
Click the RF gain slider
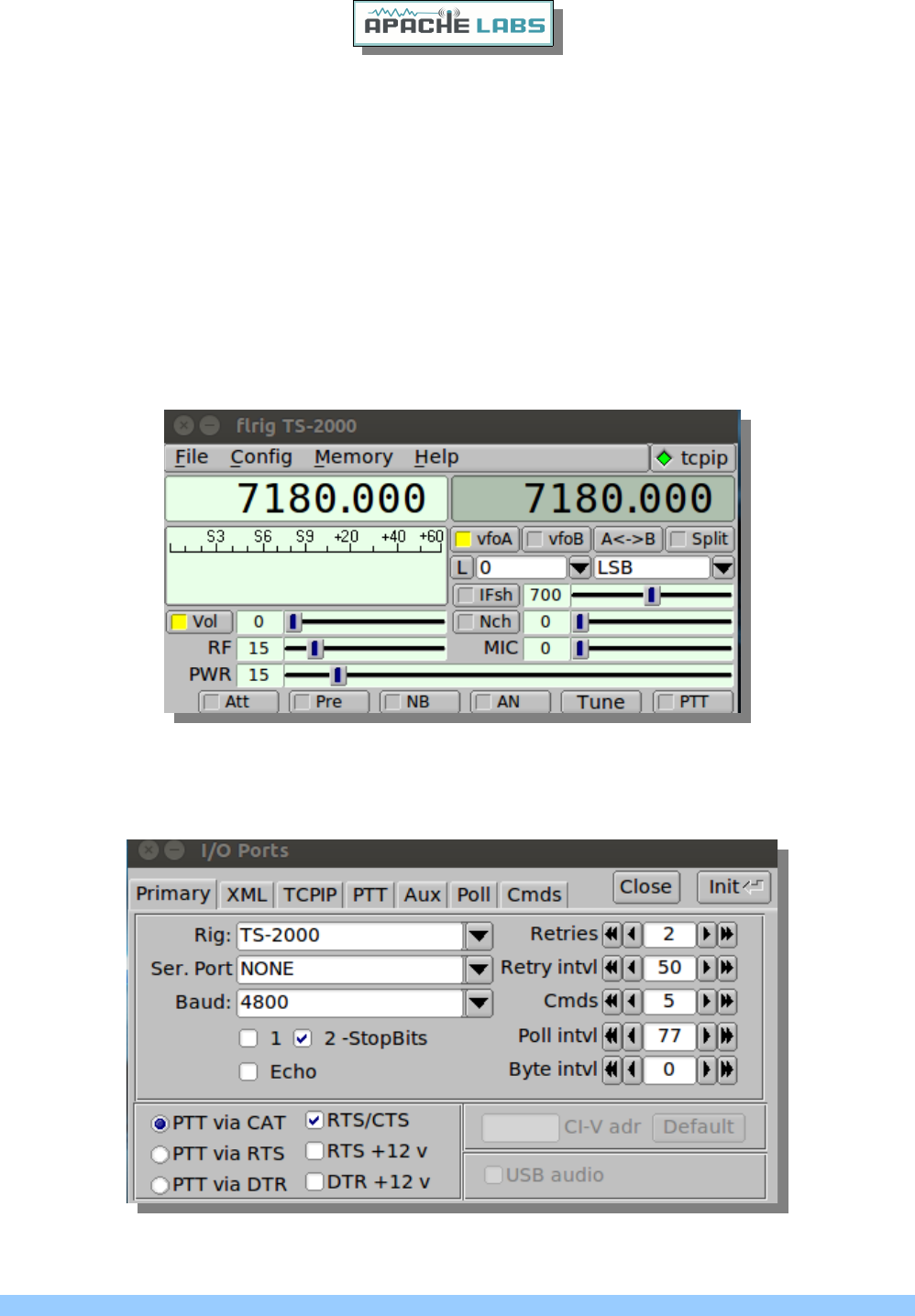tap(365, 649)
